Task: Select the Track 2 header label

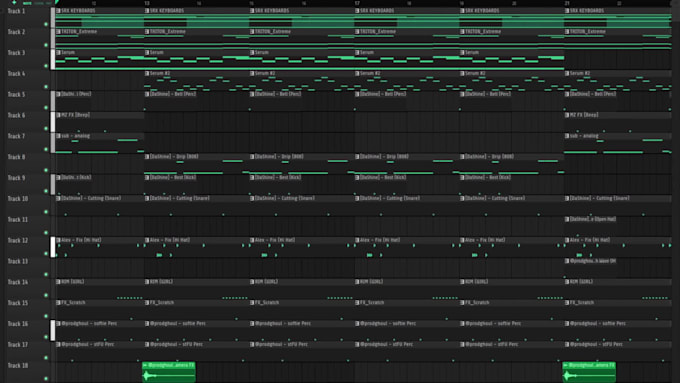Action: (16, 32)
